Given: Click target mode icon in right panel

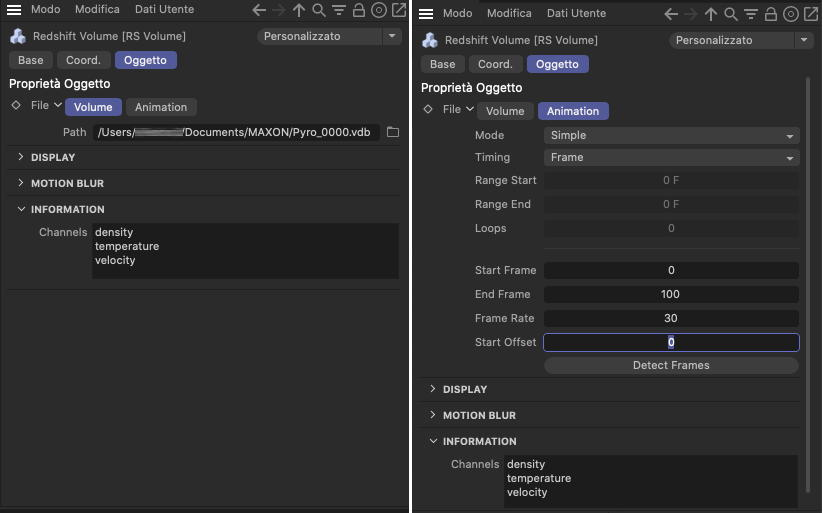Looking at the screenshot, I should pos(790,14).
